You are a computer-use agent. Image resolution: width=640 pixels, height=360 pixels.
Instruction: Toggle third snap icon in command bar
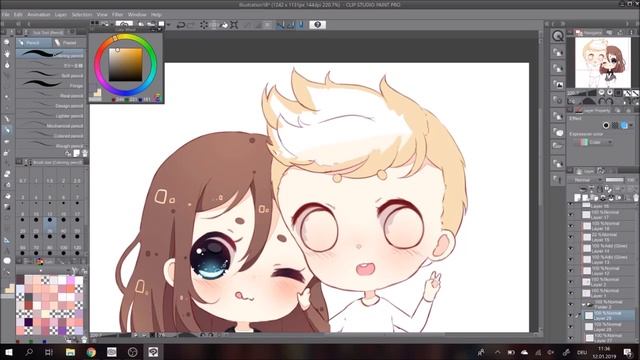tap(300, 25)
